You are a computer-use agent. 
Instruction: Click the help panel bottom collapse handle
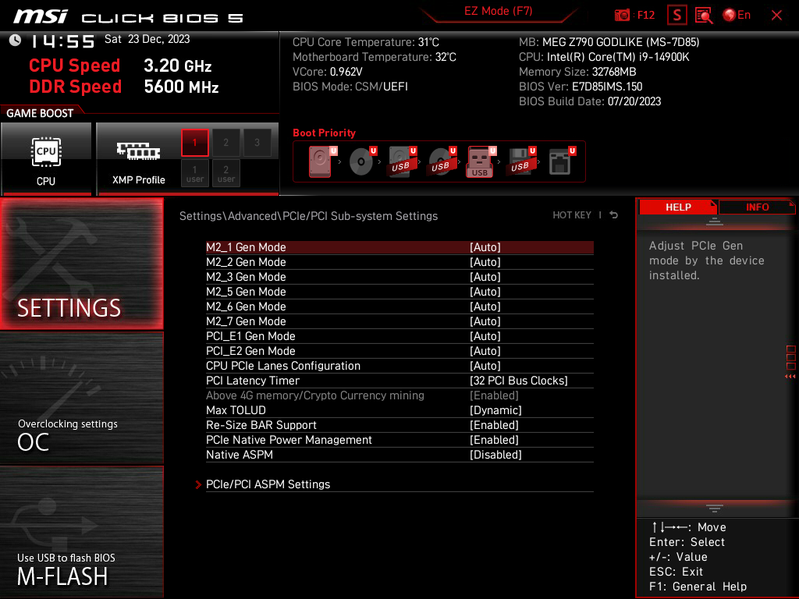pos(714,508)
